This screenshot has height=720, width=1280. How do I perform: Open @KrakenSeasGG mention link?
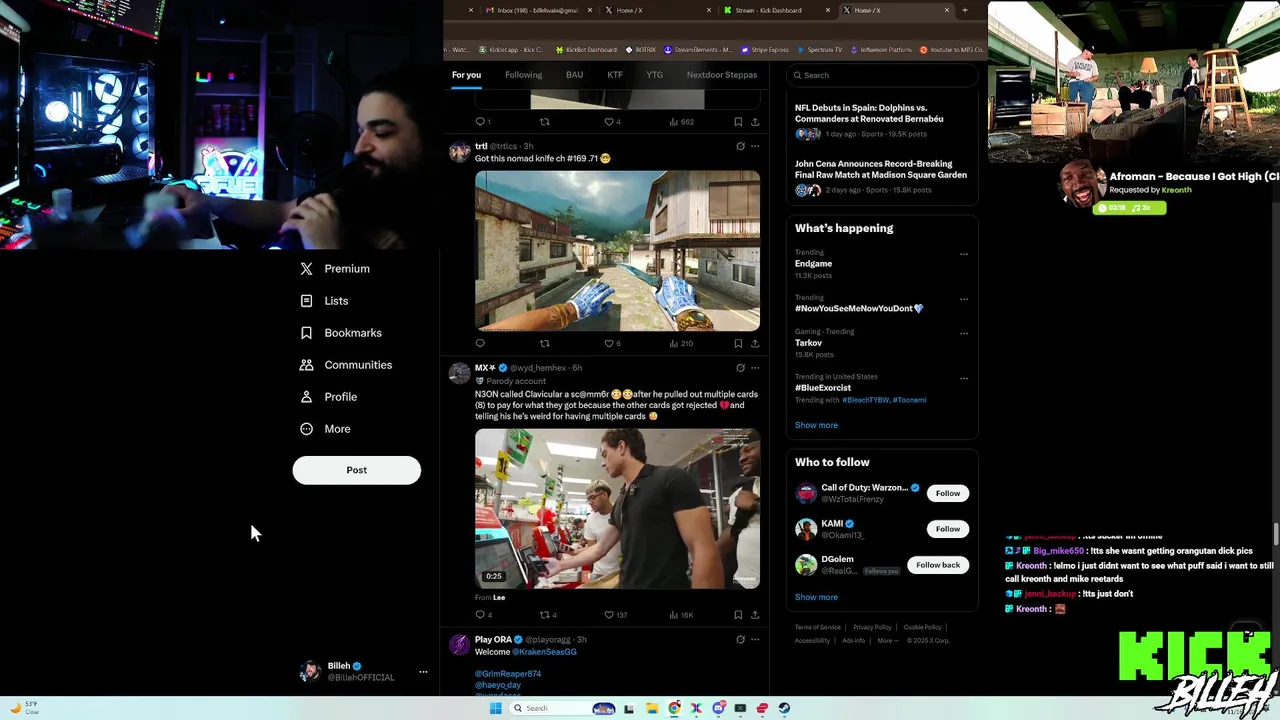point(544,652)
